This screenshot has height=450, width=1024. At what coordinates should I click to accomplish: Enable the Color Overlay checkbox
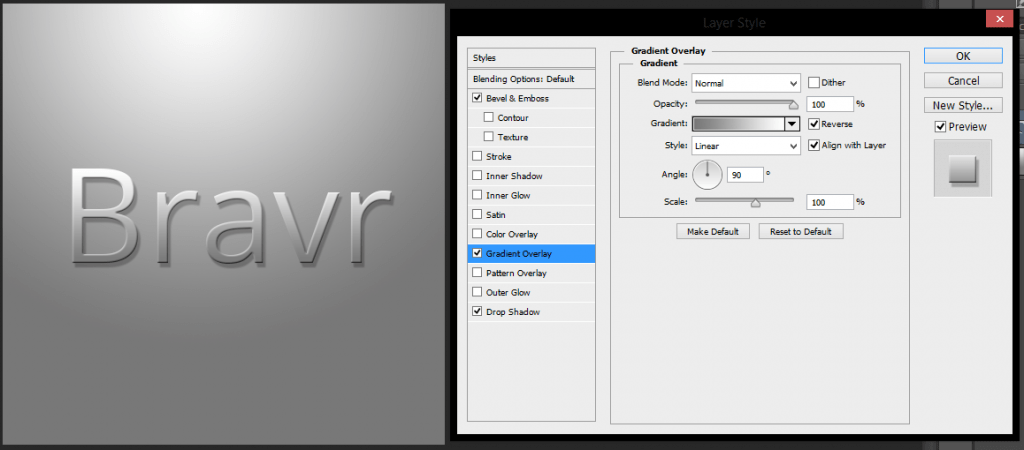coord(477,234)
